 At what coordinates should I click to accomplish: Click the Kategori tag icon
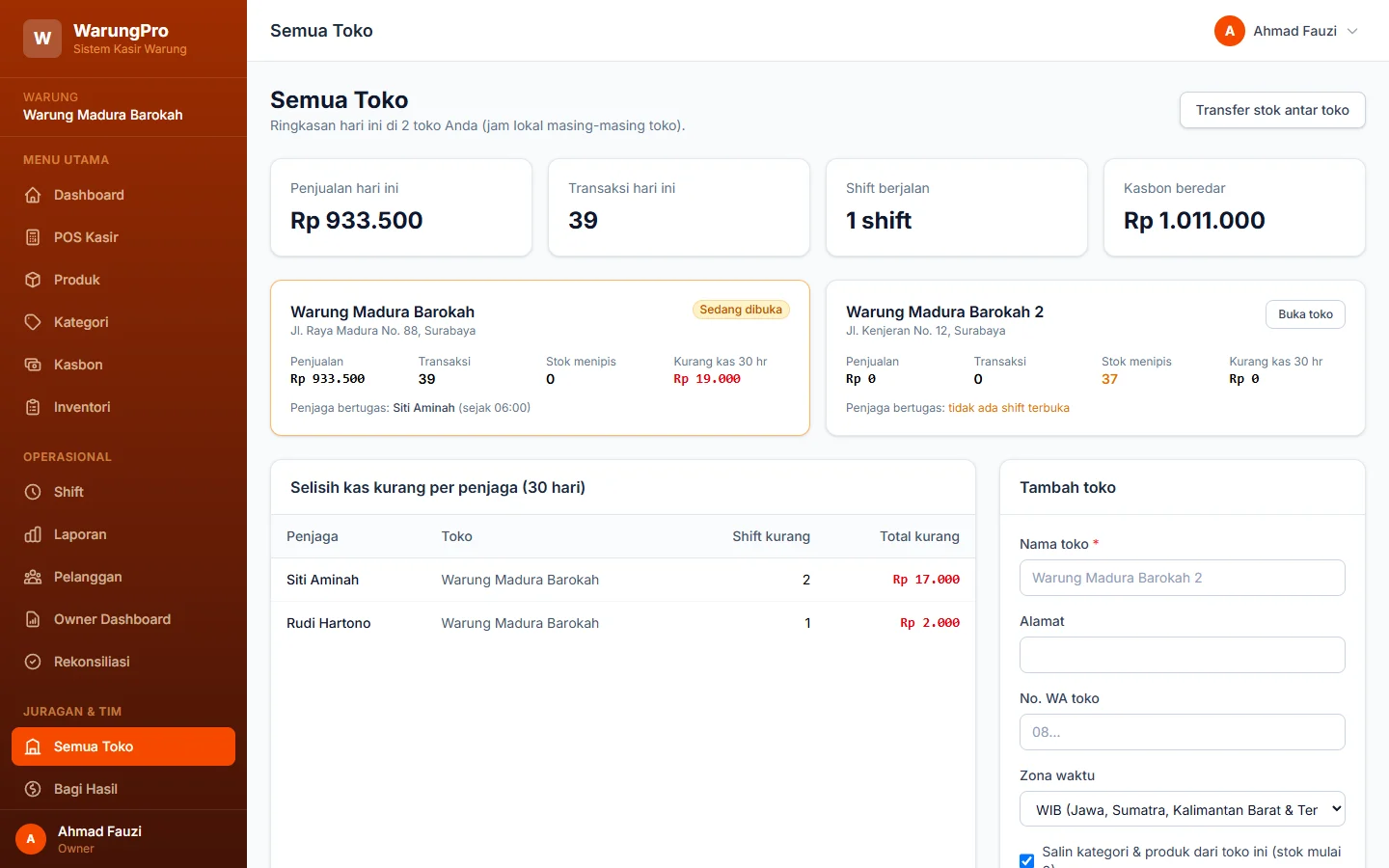coord(33,322)
